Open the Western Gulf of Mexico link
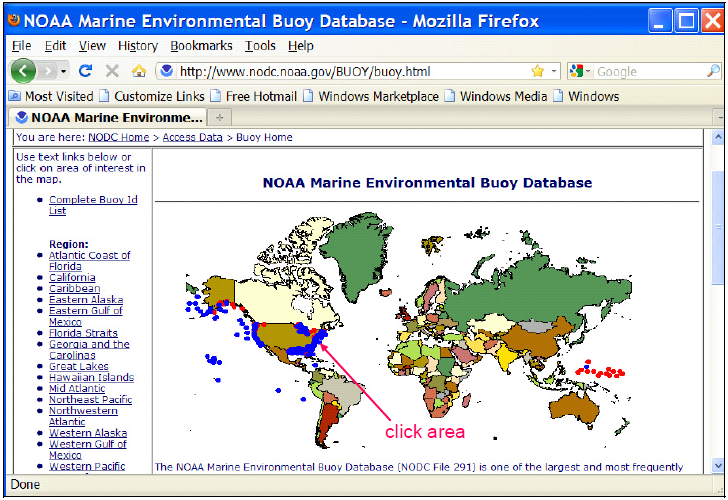The image size is (728, 500). pos(88,449)
